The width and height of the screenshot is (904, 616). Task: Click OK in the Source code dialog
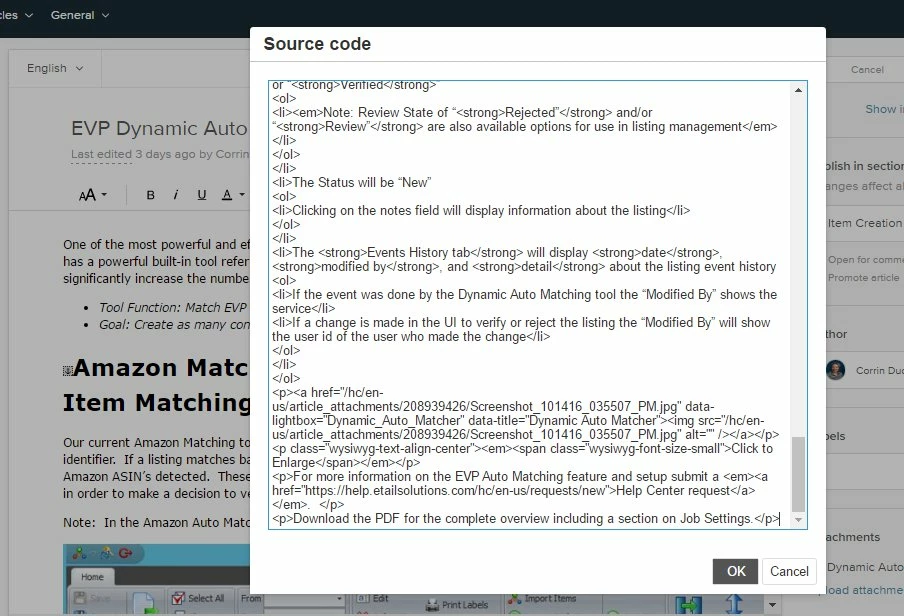tap(735, 571)
